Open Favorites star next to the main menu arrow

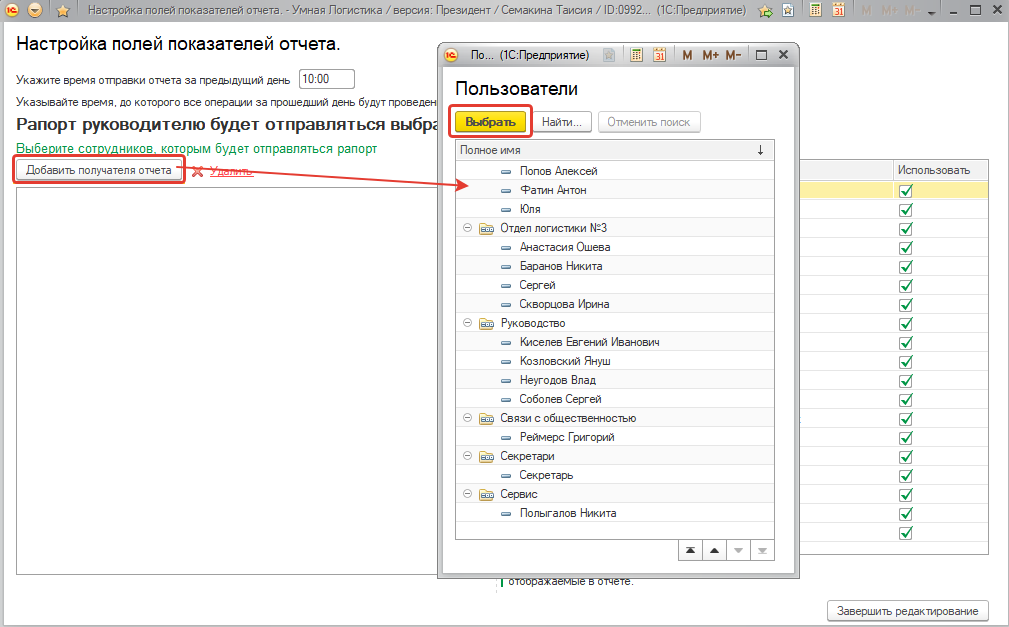pyautogui.click(x=62, y=10)
